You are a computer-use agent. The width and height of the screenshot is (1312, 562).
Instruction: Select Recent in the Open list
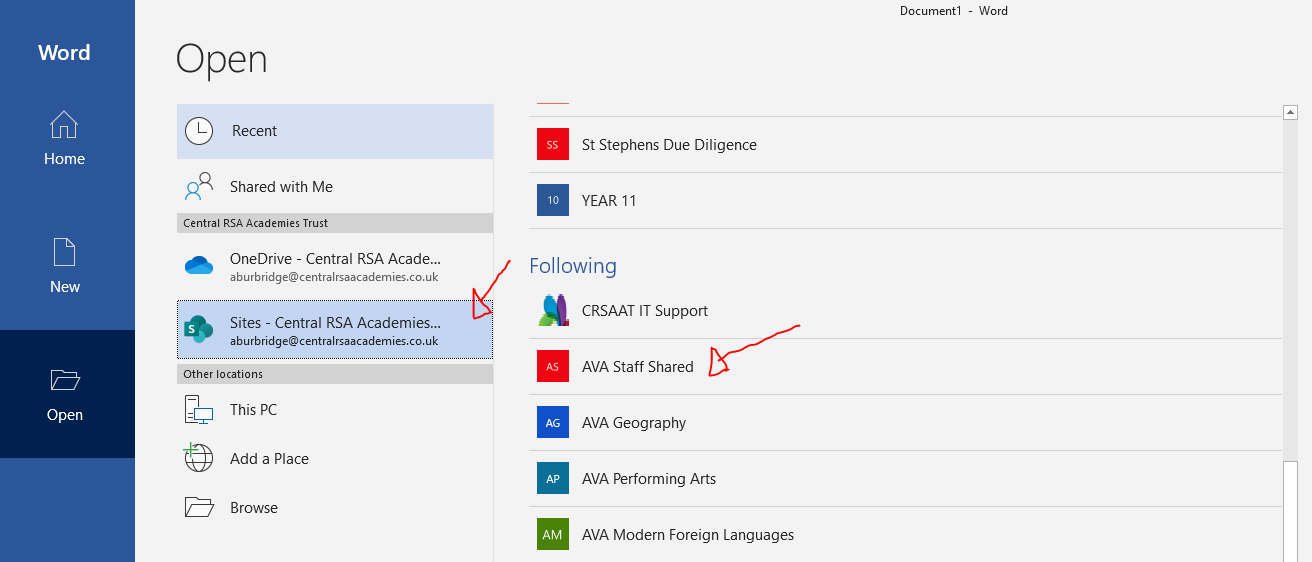(335, 131)
